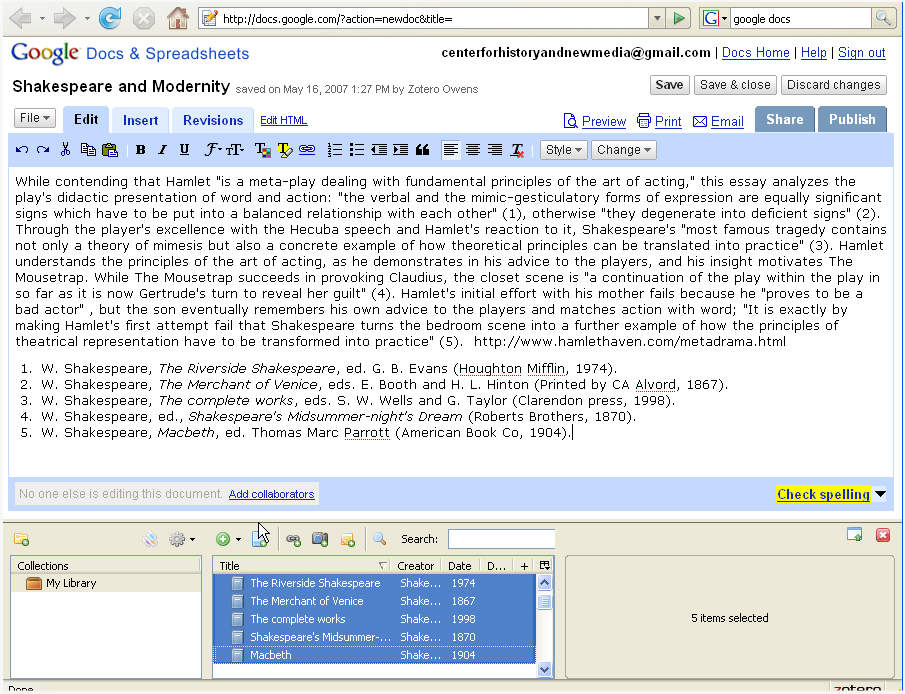The width and height of the screenshot is (905, 694).
Task: Click the browser search field containing "google docs"
Action: [x=801, y=18]
